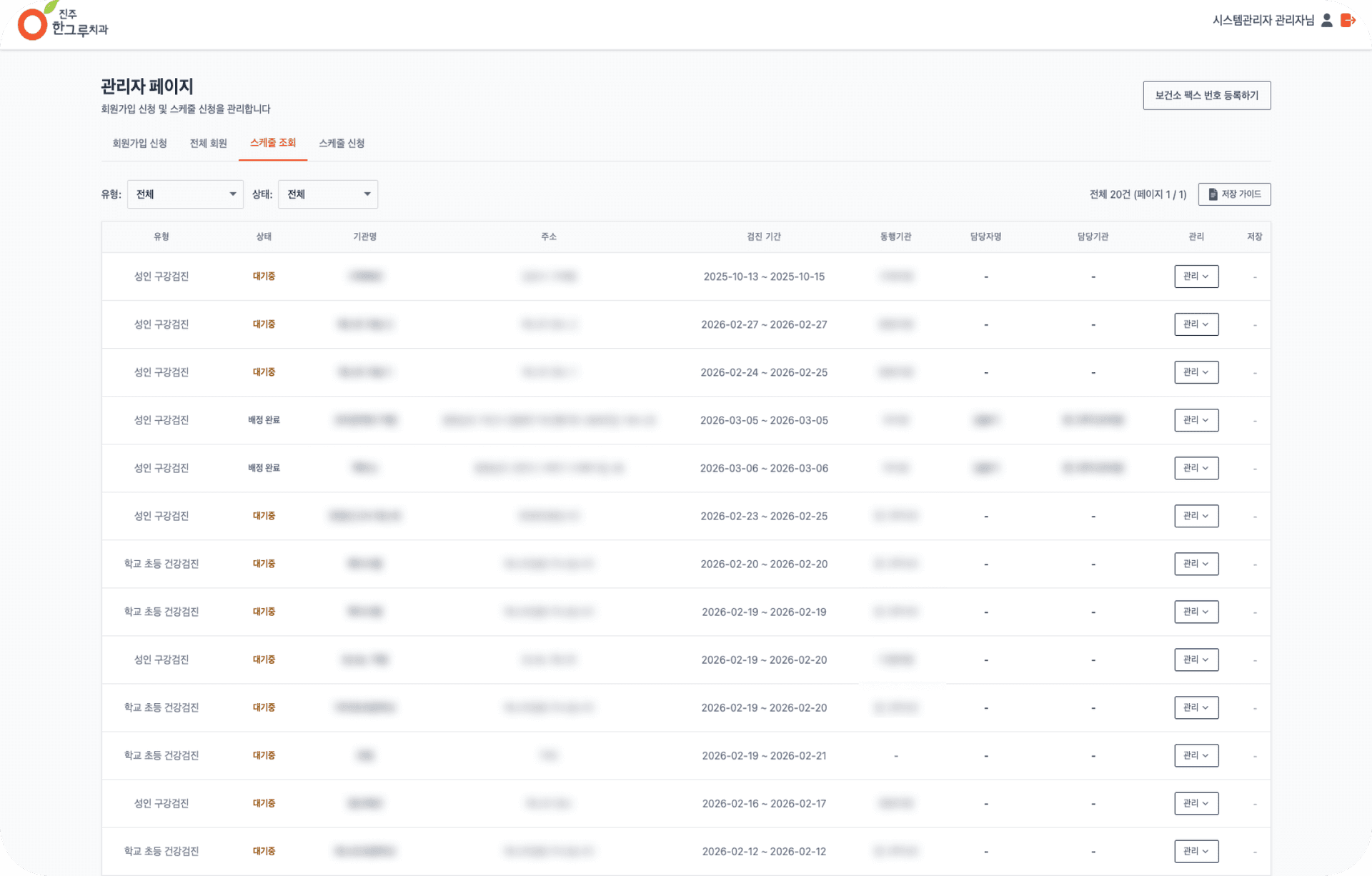
Task: Open the 저장 가이드 button
Action: click(1234, 194)
